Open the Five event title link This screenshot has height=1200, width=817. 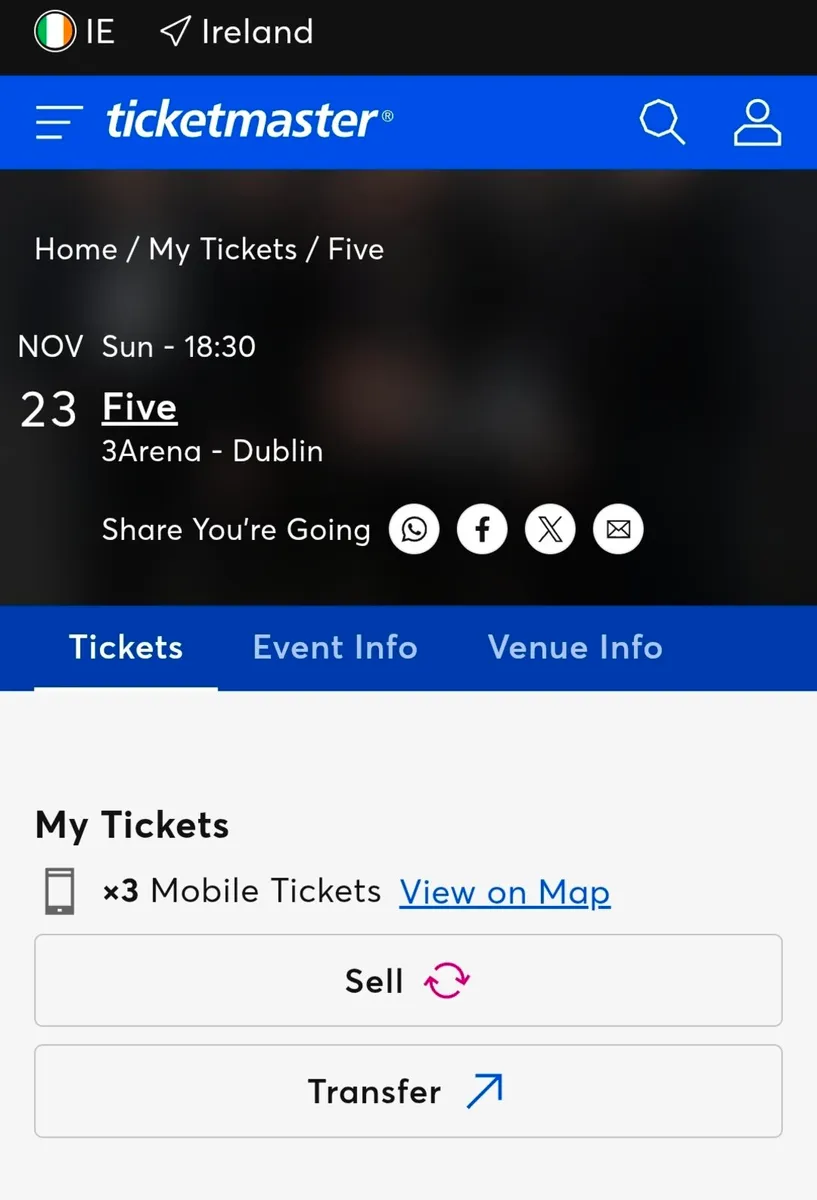click(x=140, y=408)
